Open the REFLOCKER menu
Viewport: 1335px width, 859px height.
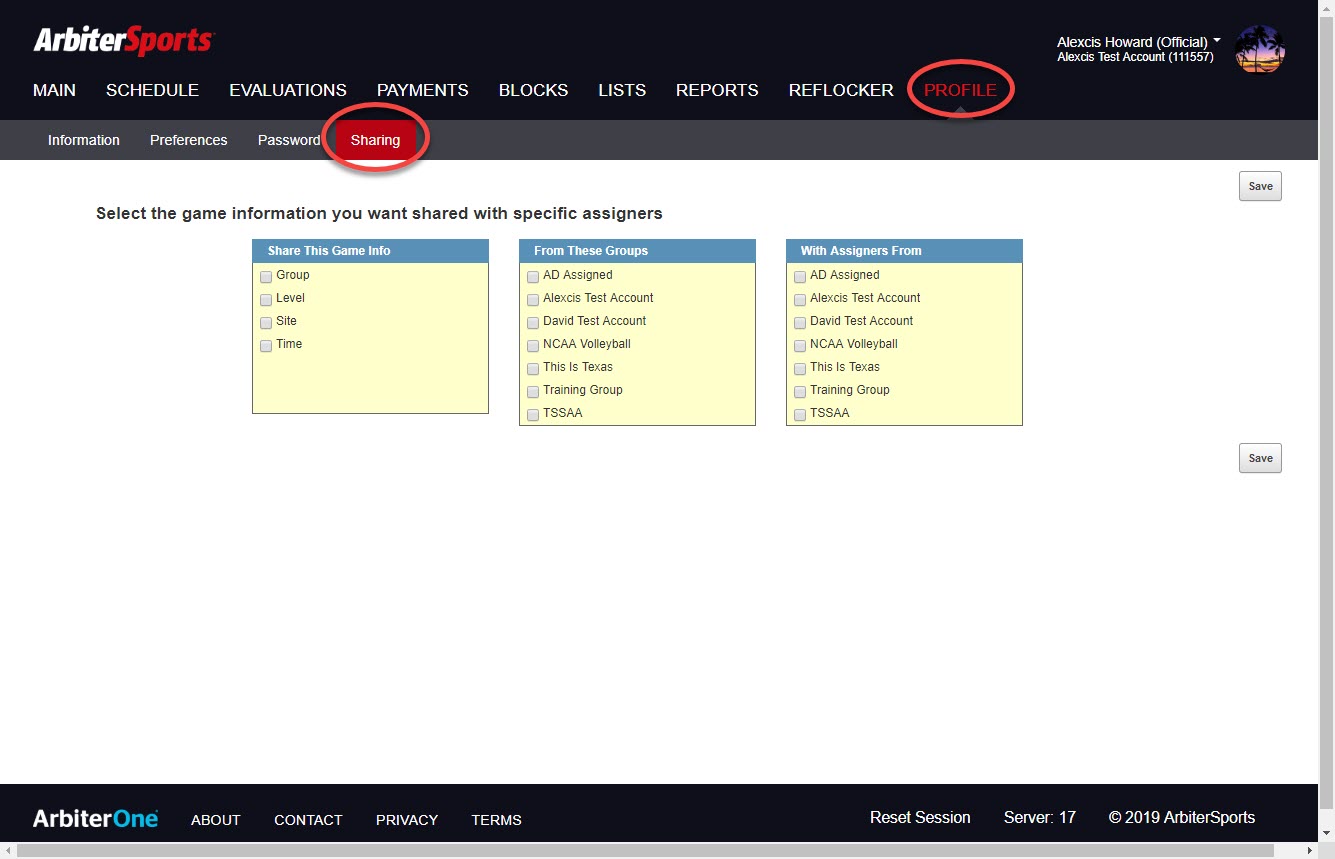pyautogui.click(x=841, y=90)
